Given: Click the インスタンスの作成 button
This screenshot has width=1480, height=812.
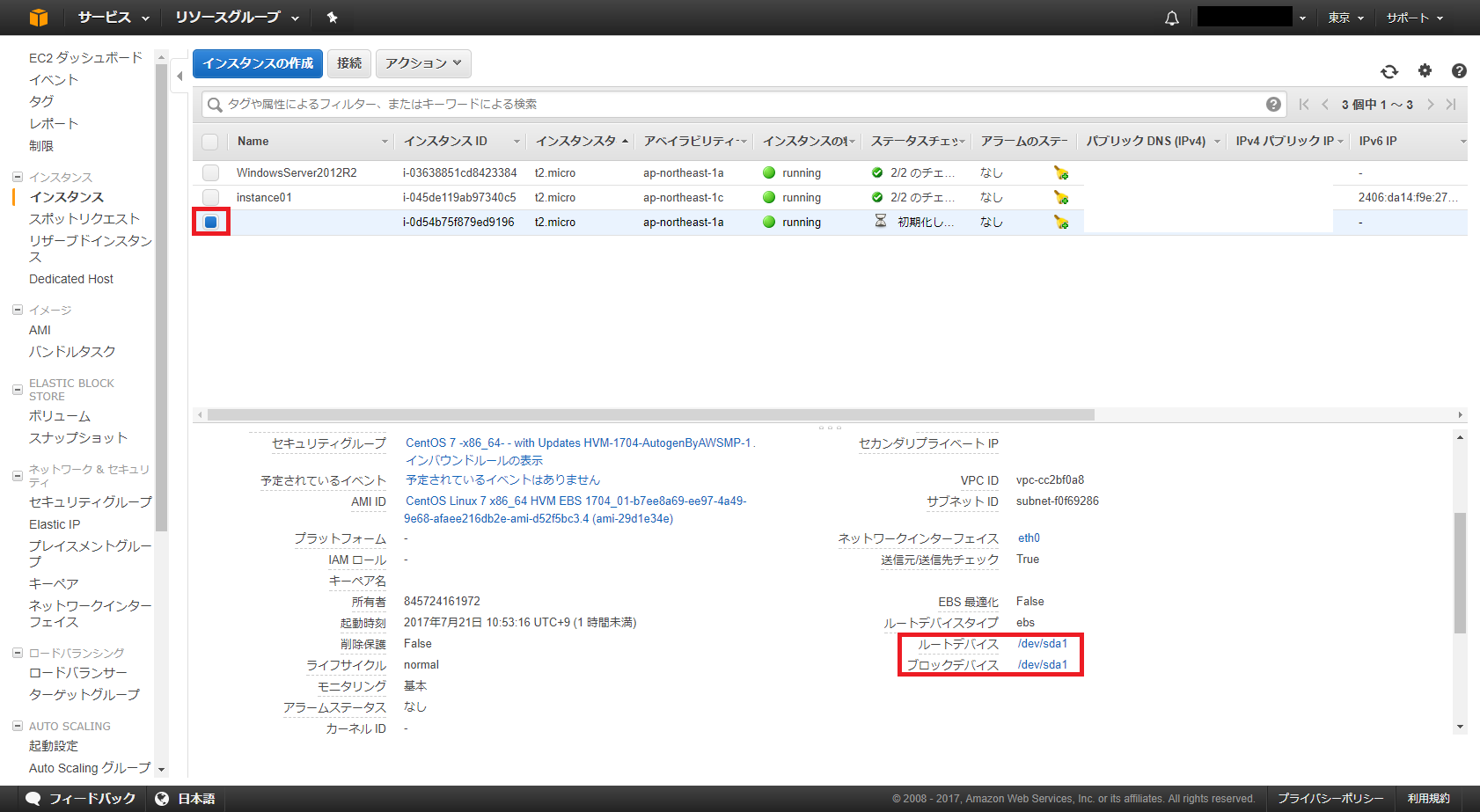Looking at the screenshot, I should pos(258,63).
